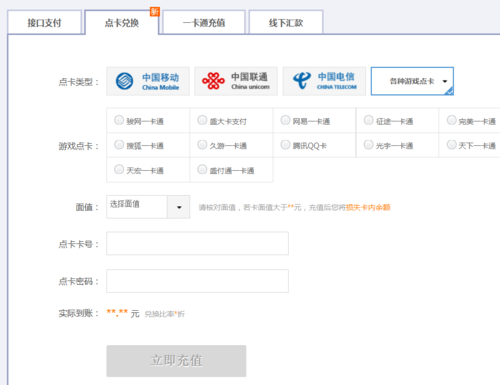
Task: Choose the 光宇一卡通 radio option
Action: (x=368, y=145)
